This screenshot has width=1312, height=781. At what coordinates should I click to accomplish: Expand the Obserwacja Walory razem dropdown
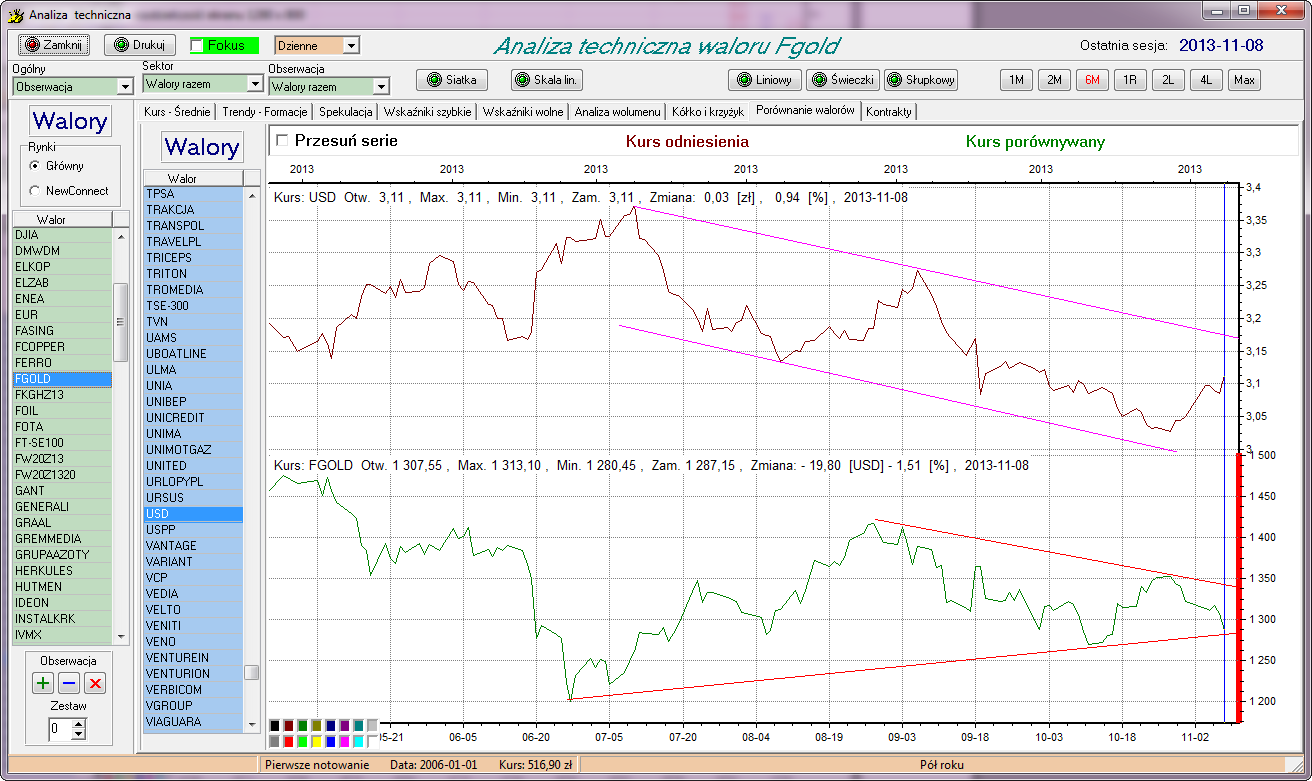click(x=381, y=87)
